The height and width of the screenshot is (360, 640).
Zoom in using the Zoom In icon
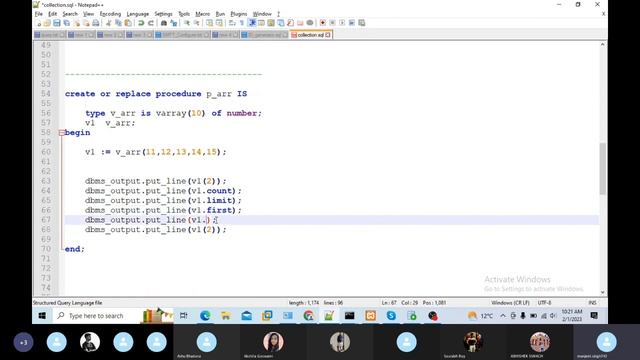(187, 23)
